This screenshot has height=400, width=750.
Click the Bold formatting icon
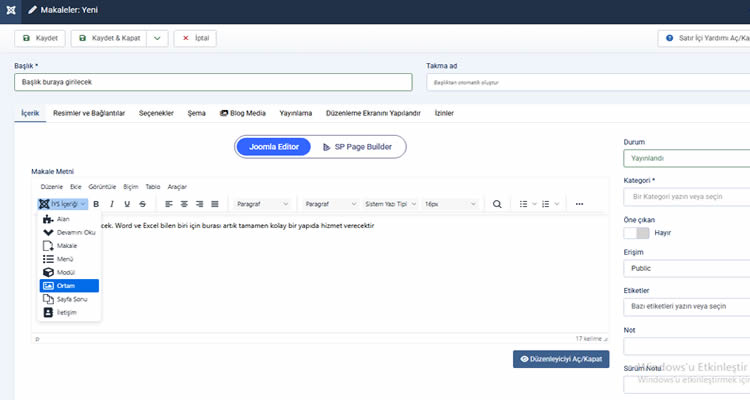[x=97, y=204]
